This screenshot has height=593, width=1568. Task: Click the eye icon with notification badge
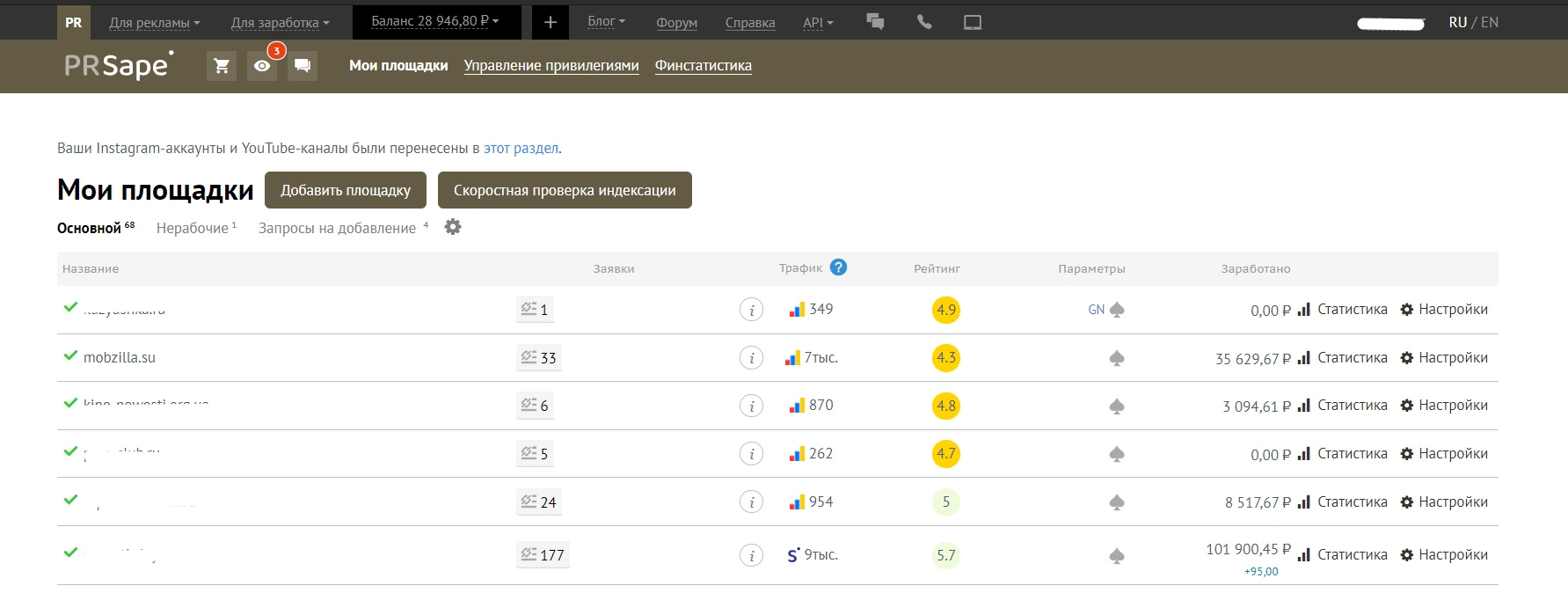click(x=262, y=66)
